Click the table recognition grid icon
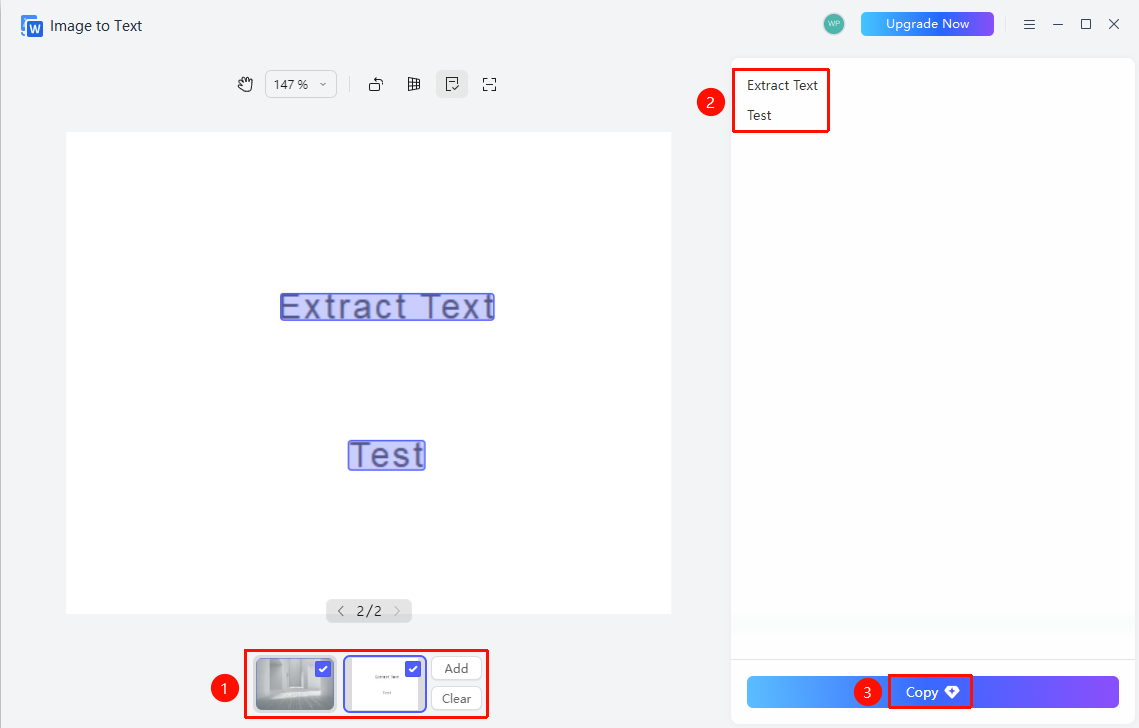This screenshot has width=1139, height=728. (414, 84)
